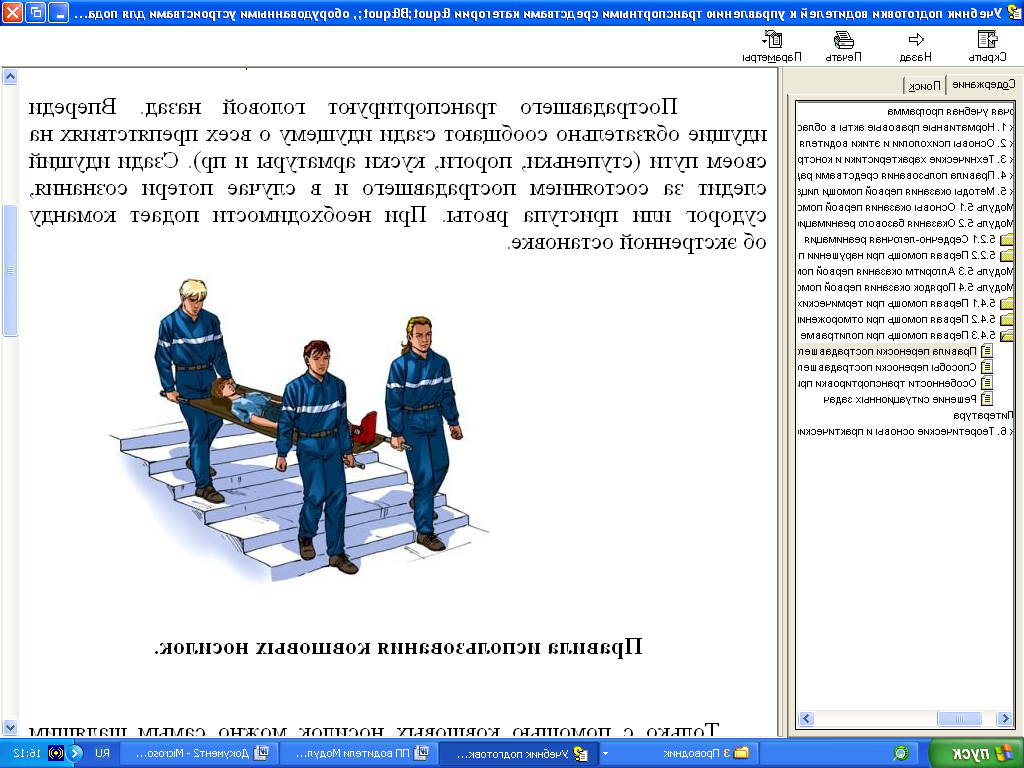The image size is (1024, 768).
Task: Select tree item 5. Методы оказания первой помощи
Action: point(905,191)
